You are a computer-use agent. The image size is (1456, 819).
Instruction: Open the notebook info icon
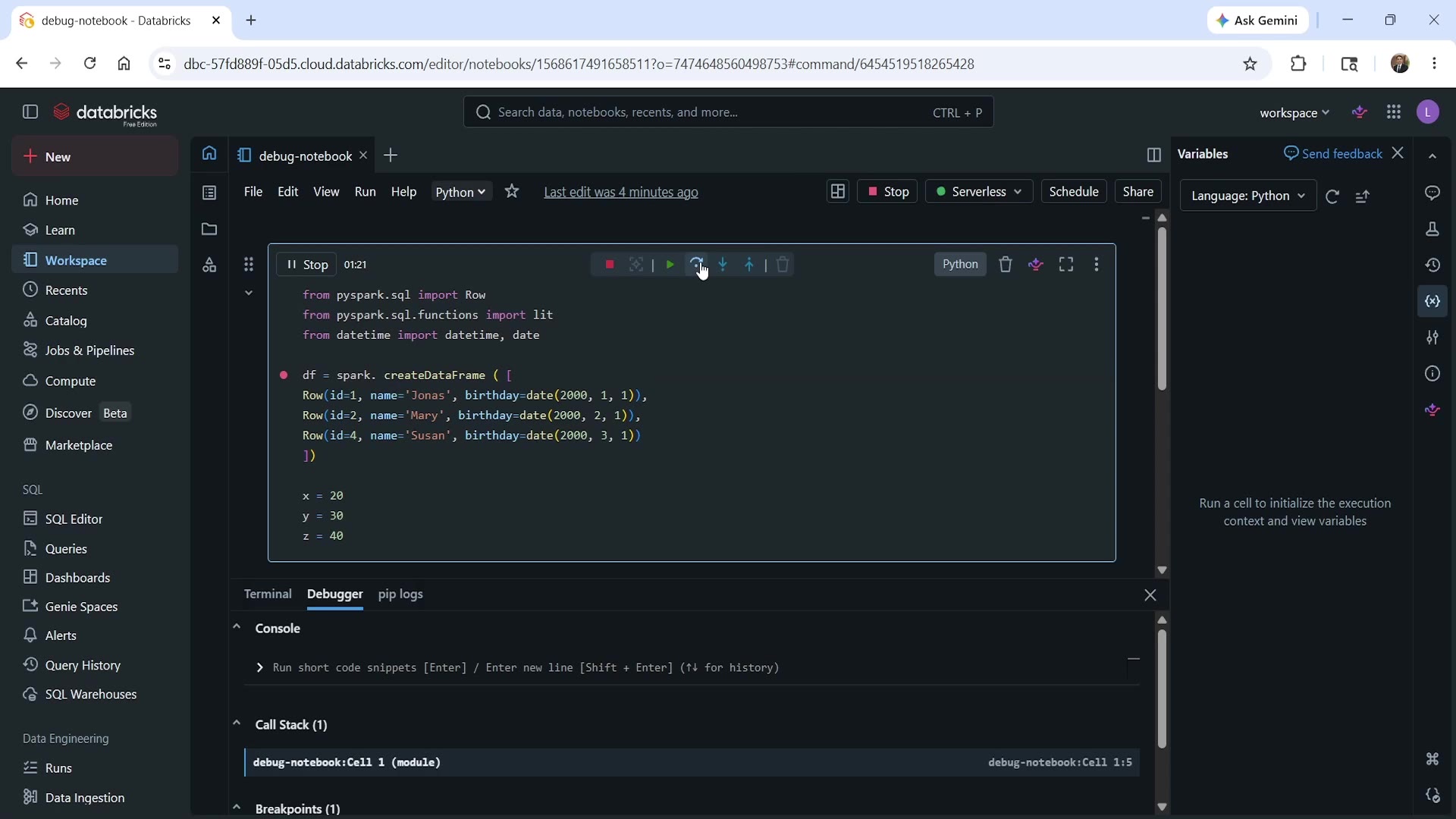tap(1432, 374)
